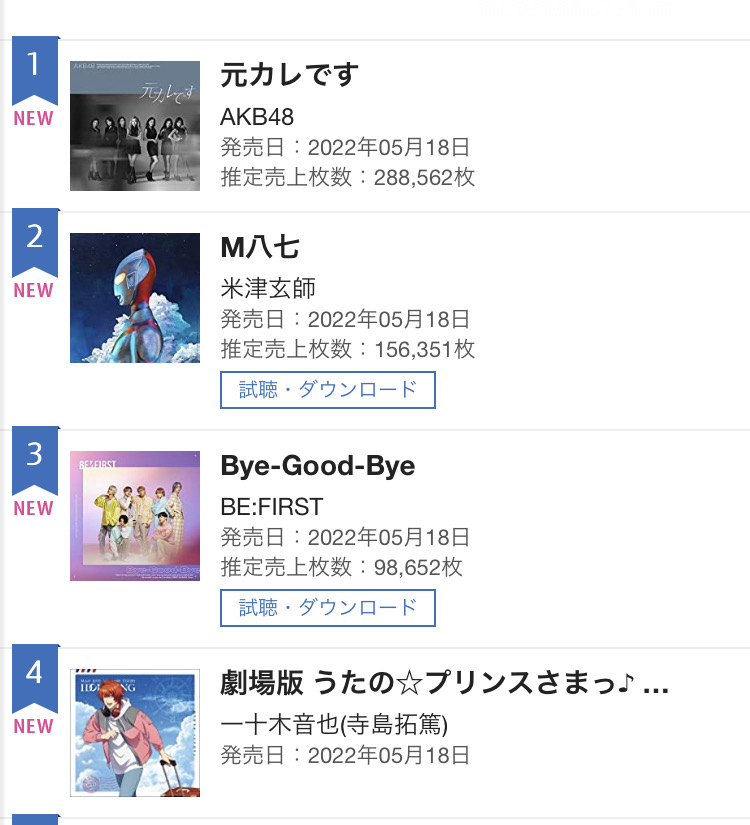Select the artist name 米津玄師
This screenshot has width=750, height=825.
pos(268,289)
